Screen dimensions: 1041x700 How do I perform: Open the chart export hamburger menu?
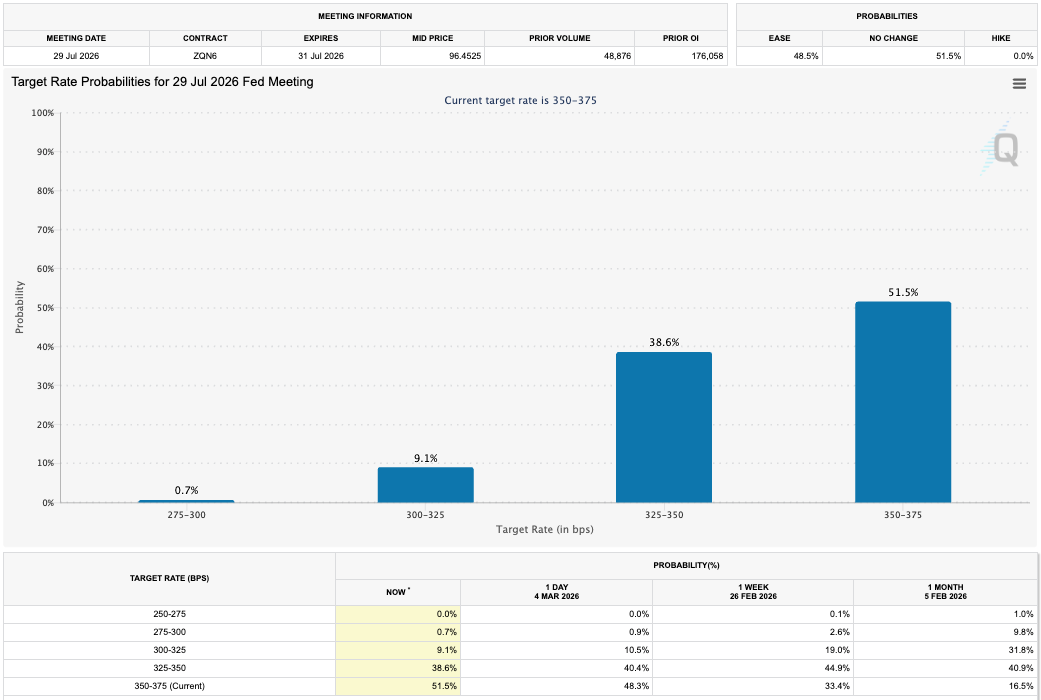[x=1019, y=83]
